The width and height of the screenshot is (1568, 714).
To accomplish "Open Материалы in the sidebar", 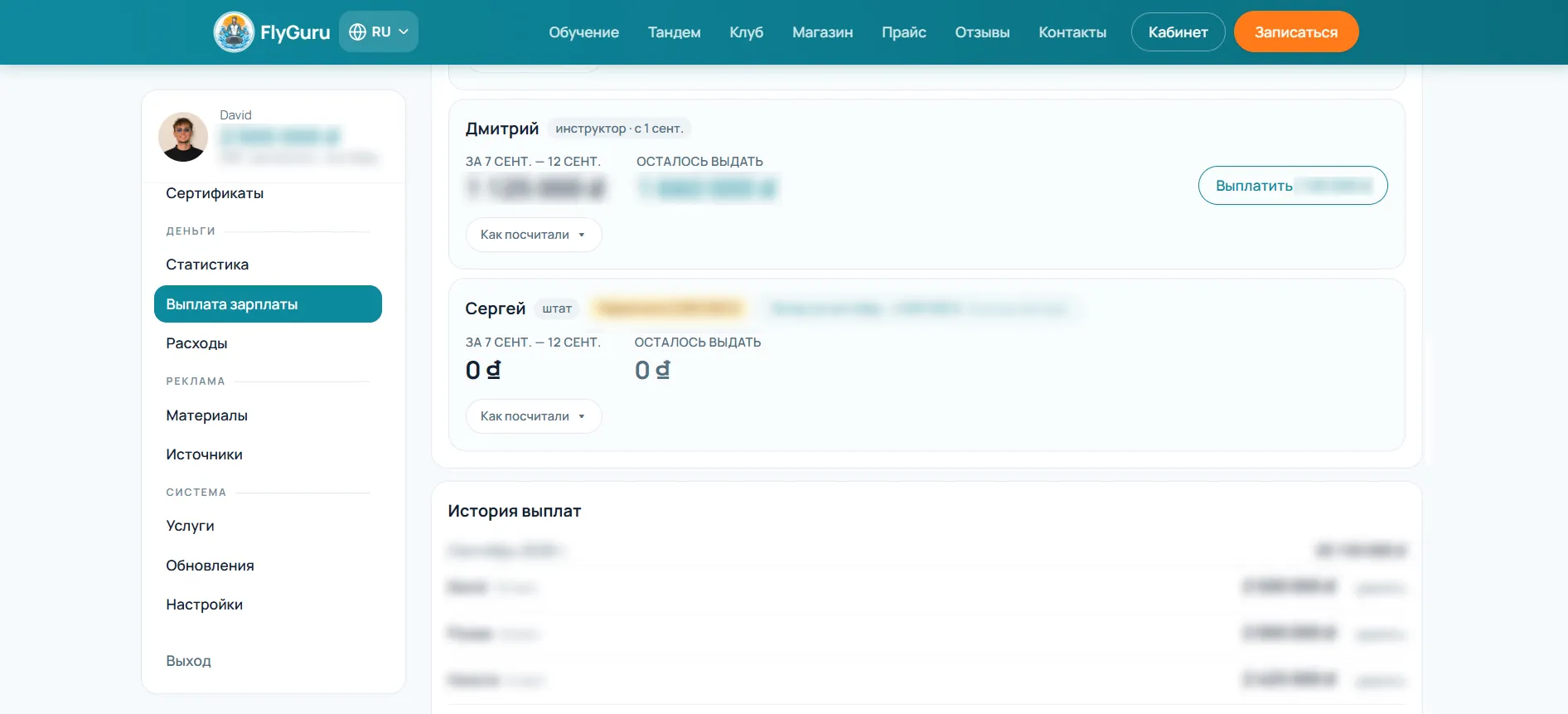I will click(206, 415).
